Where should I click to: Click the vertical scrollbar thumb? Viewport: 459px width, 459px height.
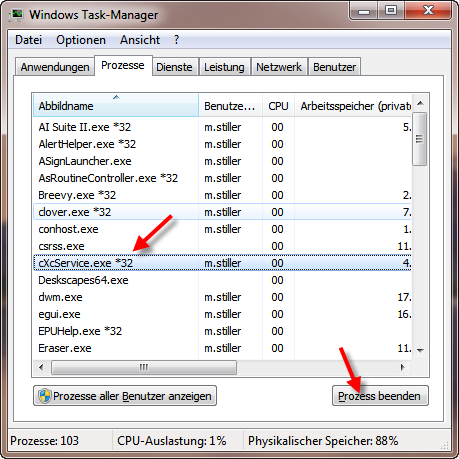420,139
